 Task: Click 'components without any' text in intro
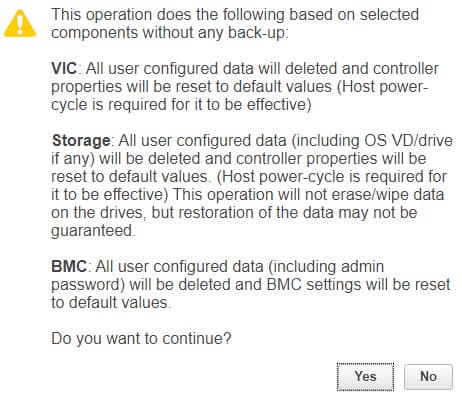click(x=138, y=33)
